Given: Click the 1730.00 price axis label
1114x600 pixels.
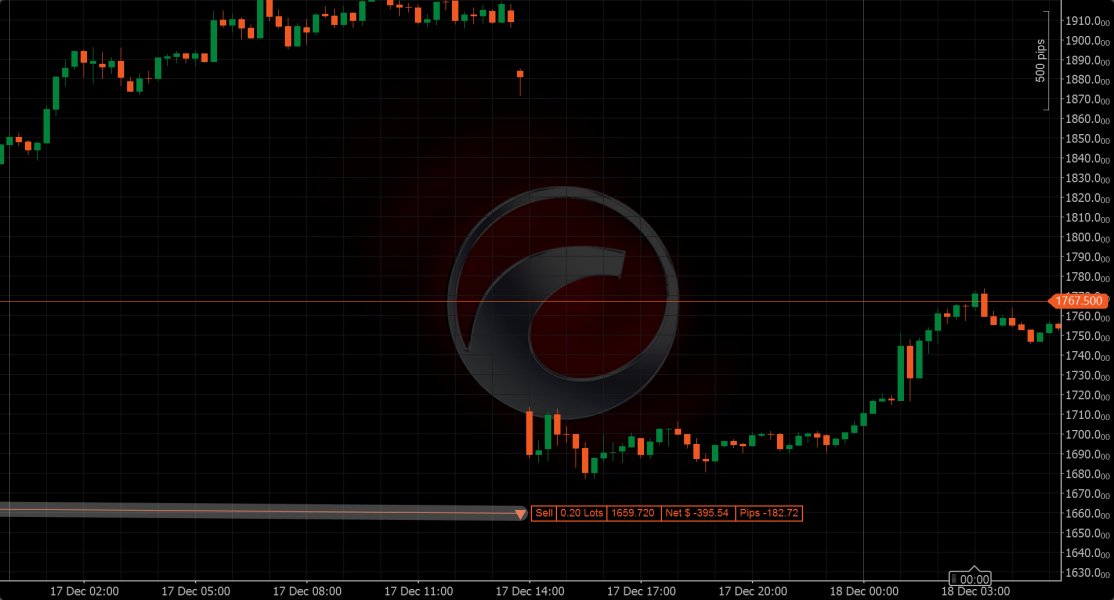Looking at the screenshot, I should coord(1087,376).
